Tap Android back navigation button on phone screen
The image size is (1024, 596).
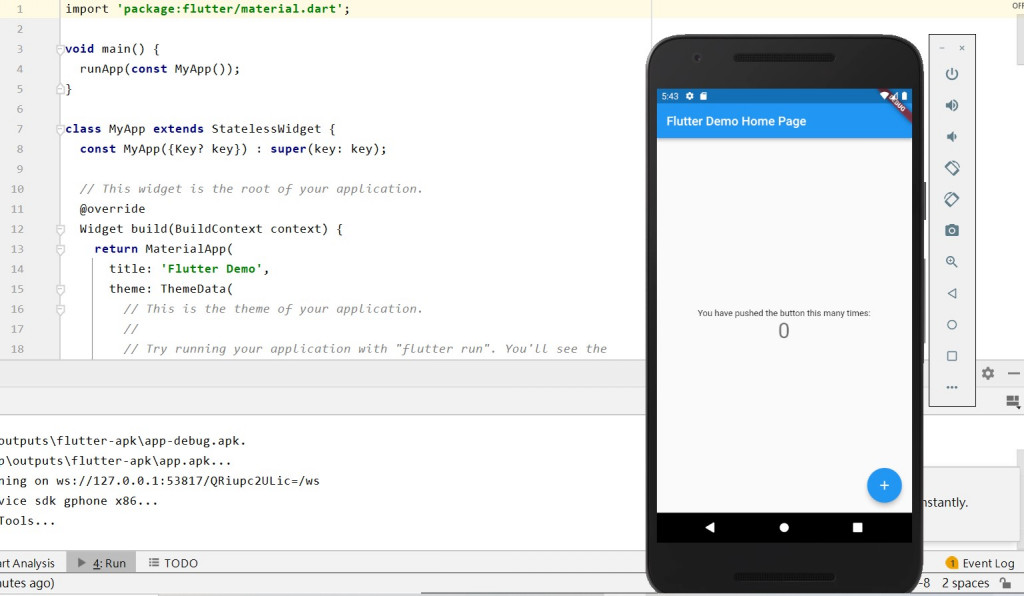(x=710, y=527)
